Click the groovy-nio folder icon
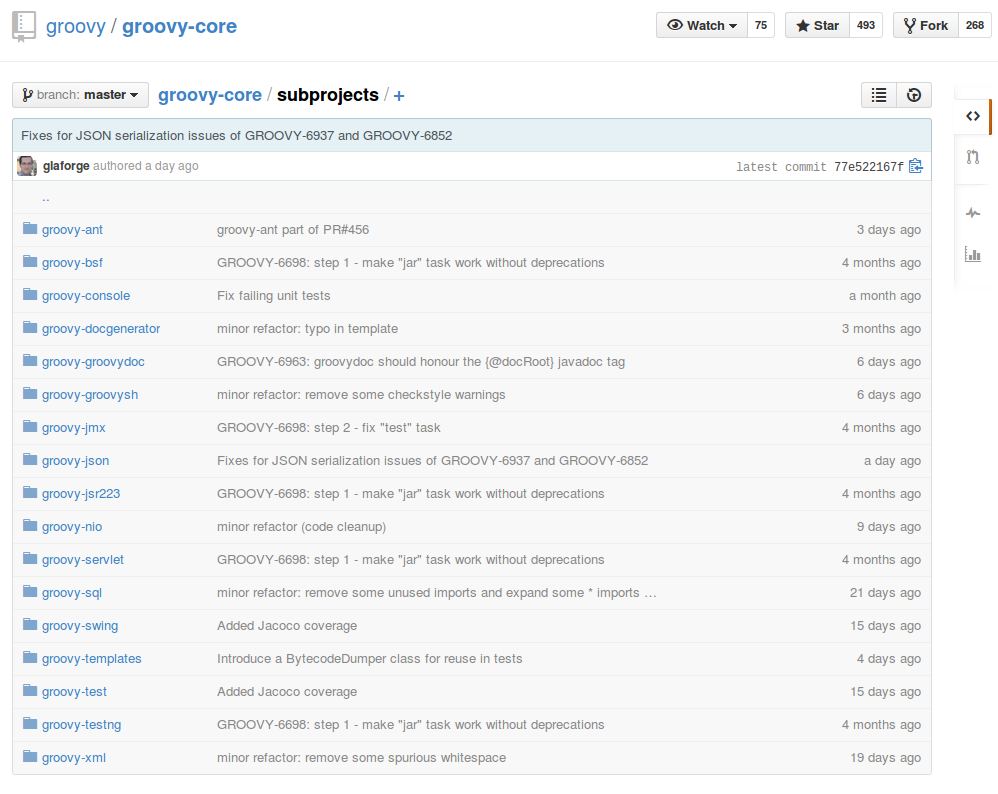 click(x=30, y=526)
